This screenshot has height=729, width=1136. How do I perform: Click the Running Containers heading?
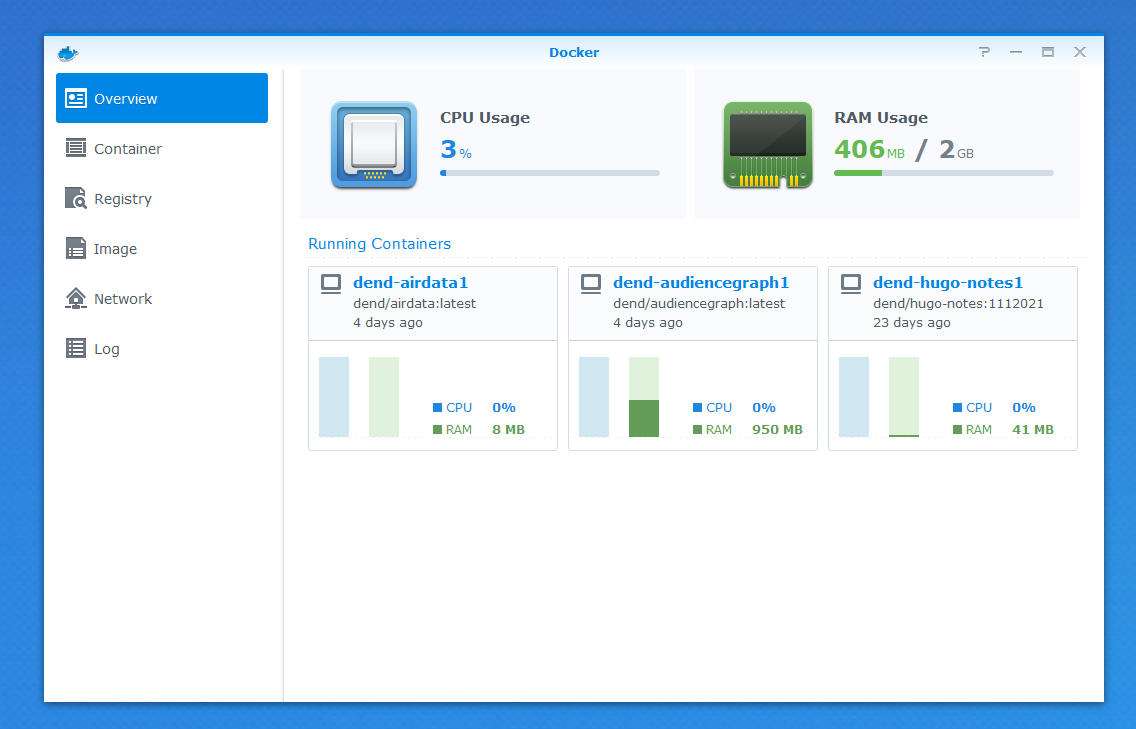click(379, 243)
